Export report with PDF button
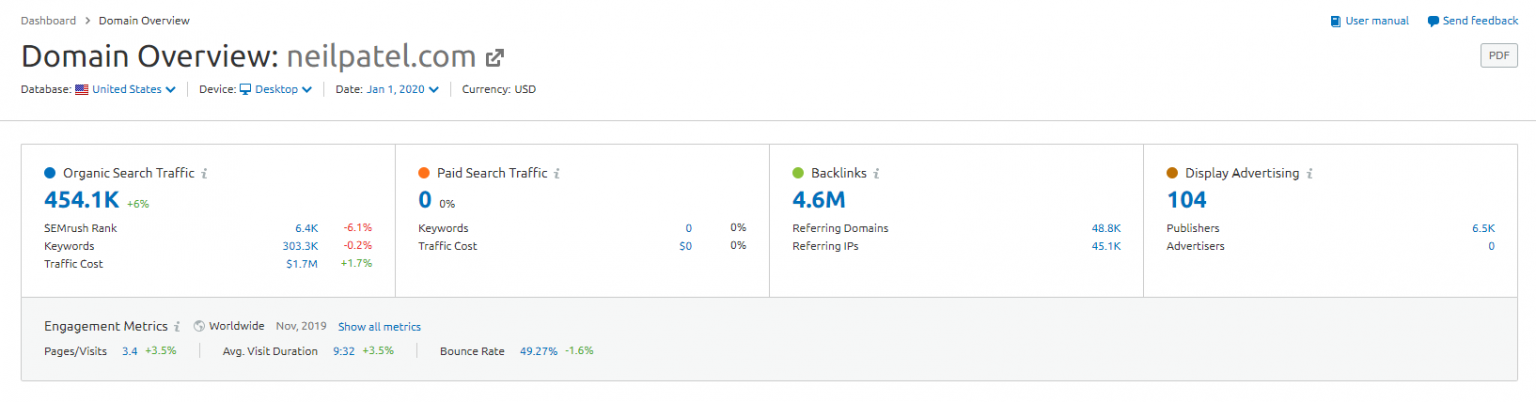 [x=1498, y=56]
